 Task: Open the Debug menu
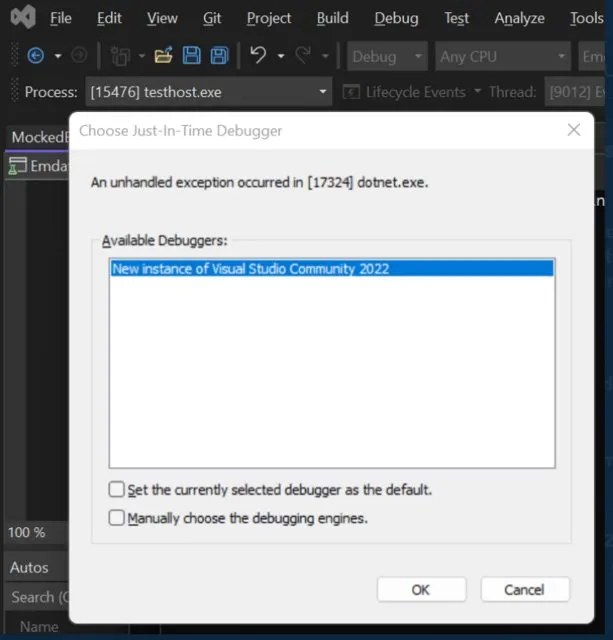396,18
